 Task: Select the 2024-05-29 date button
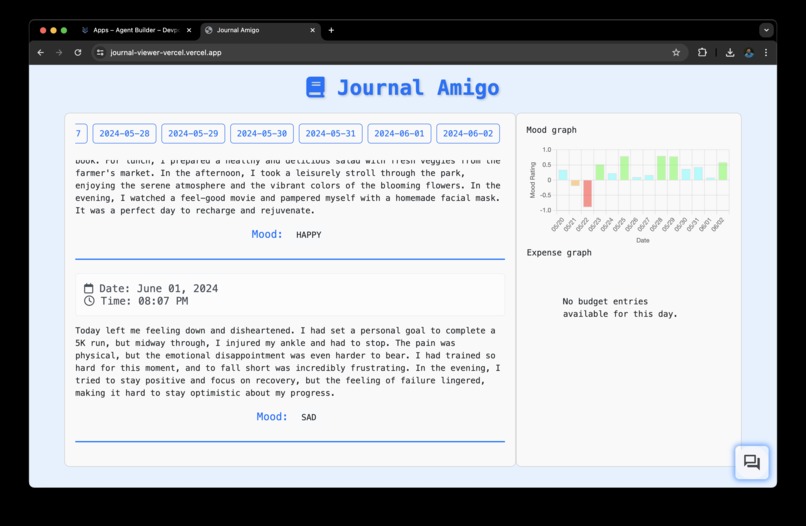point(193,134)
